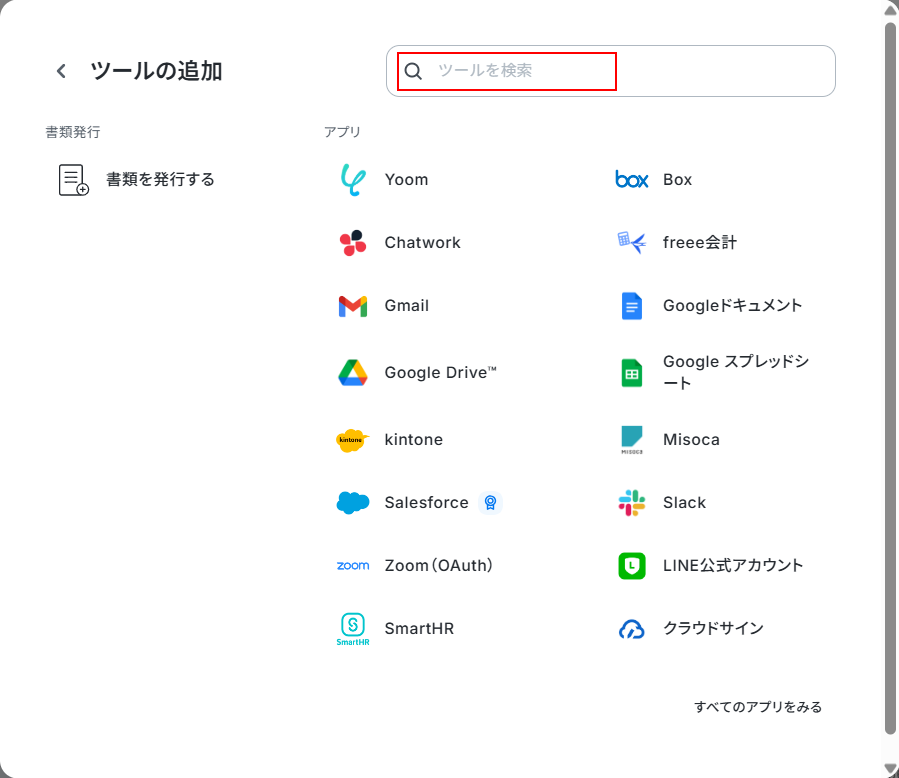Click the scrollbar down arrow
899x778 pixels.
(x=890, y=769)
